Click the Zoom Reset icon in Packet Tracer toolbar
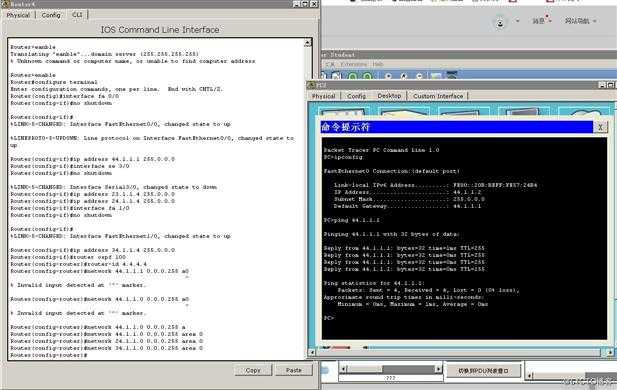Image resolution: width=617 pixels, height=390 pixels. (404, 76)
